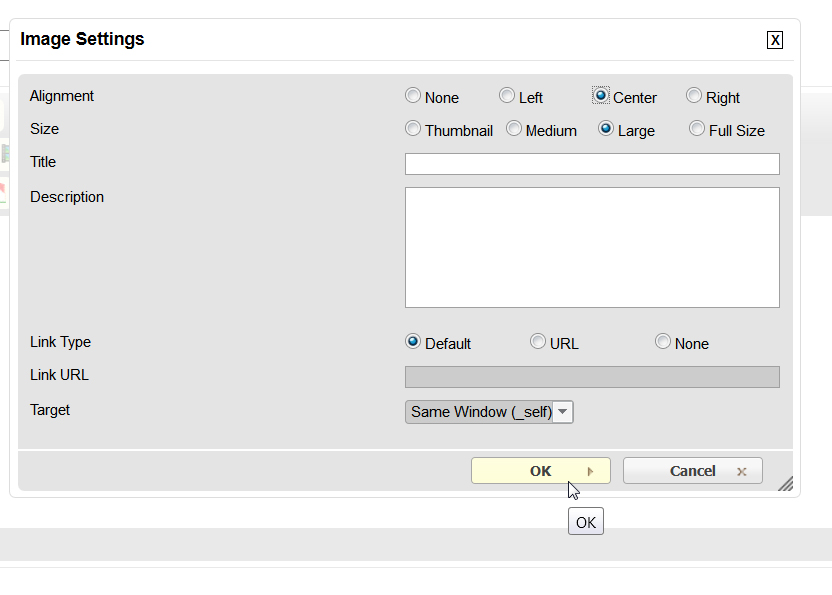Viewport: 832px width, 595px height.
Task: Select Thumbnail image size
Action: click(413, 129)
